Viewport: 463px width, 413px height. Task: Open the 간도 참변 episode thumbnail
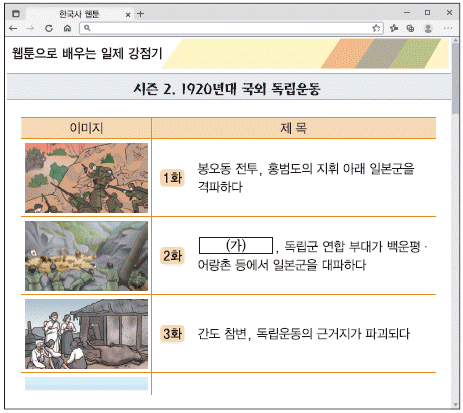(86, 334)
